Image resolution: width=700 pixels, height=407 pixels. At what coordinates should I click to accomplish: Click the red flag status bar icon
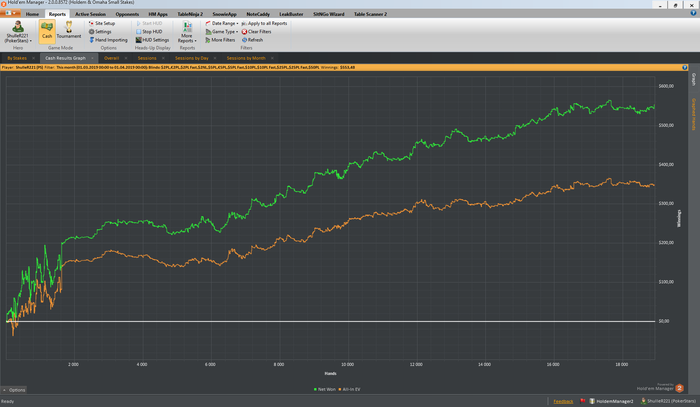(x=583, y=401)
